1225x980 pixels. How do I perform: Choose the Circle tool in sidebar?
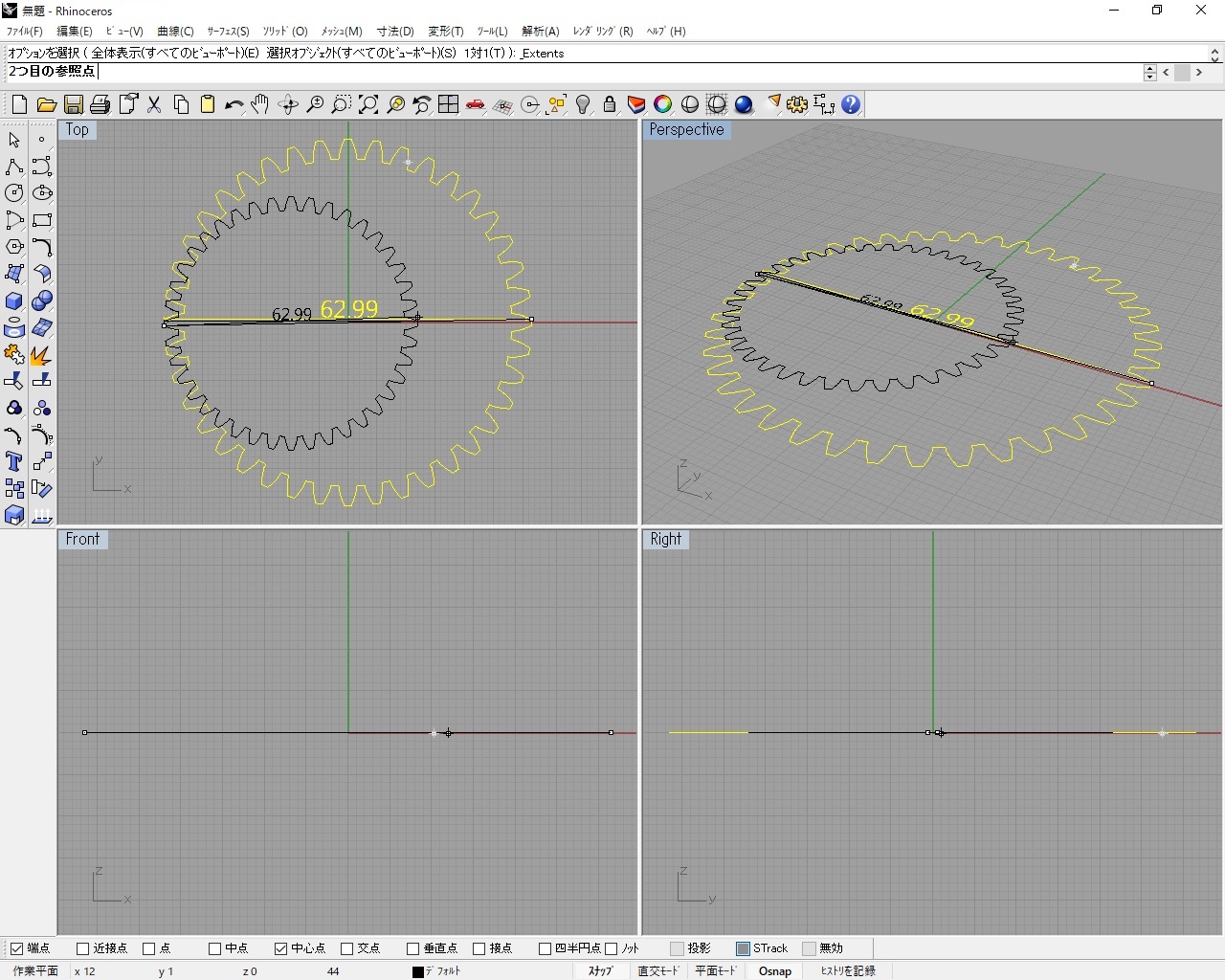click(14, 193)
